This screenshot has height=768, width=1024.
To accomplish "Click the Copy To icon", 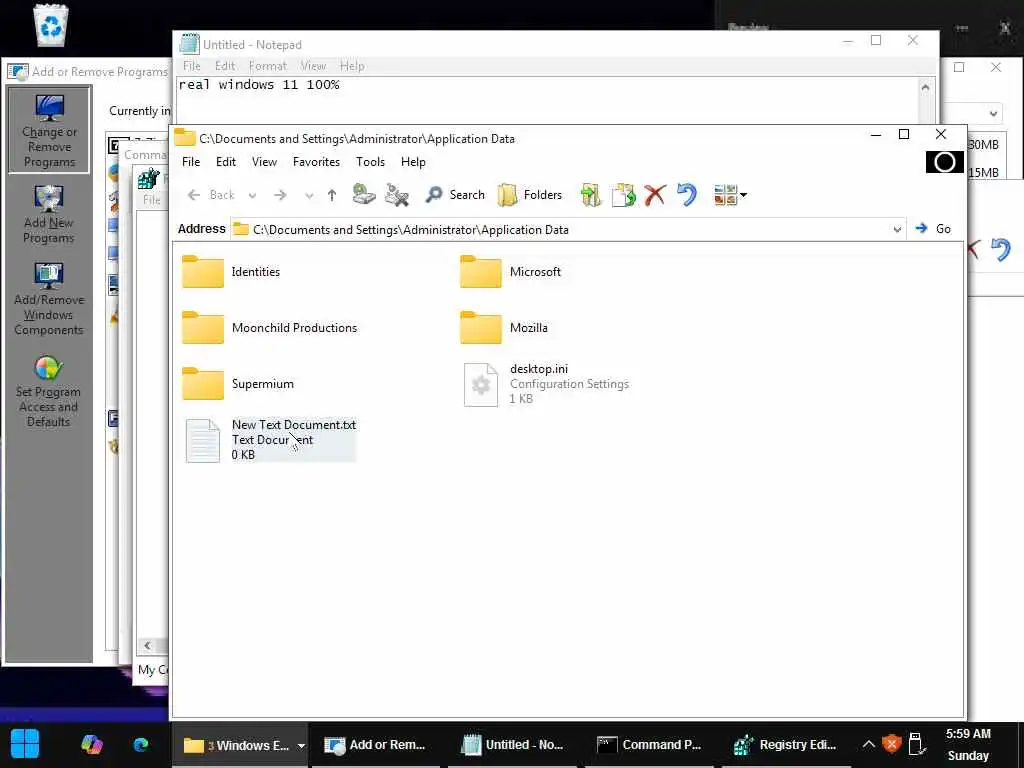I will coord(623,195).
